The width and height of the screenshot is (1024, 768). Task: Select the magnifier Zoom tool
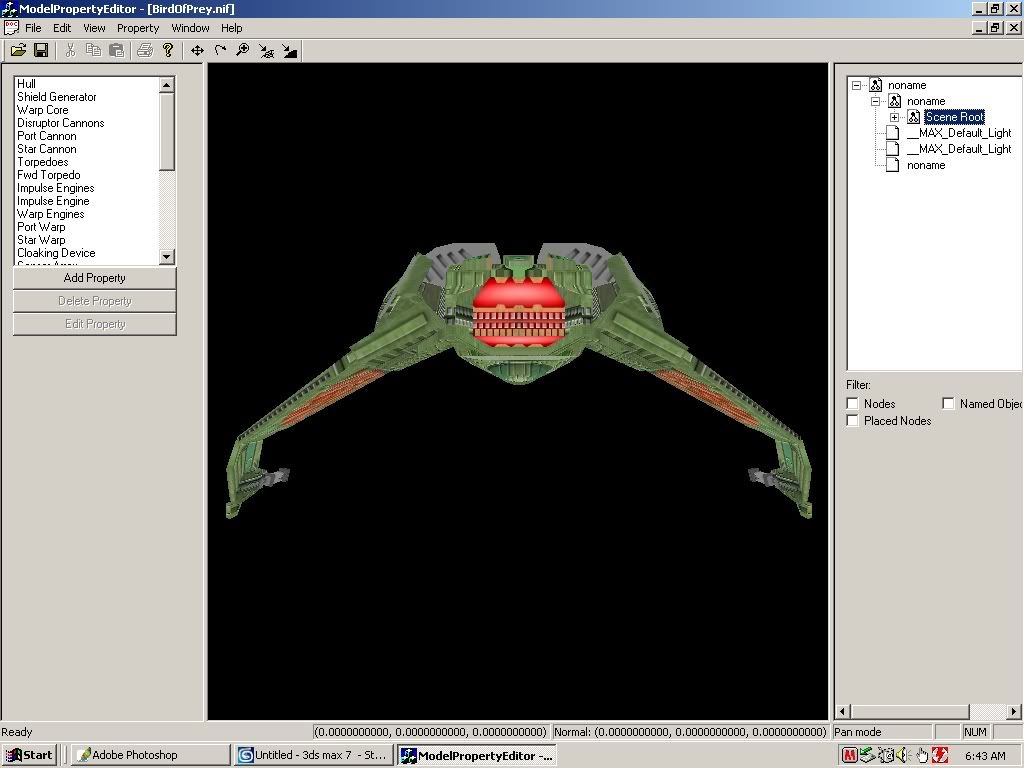(x=243, y=50)
